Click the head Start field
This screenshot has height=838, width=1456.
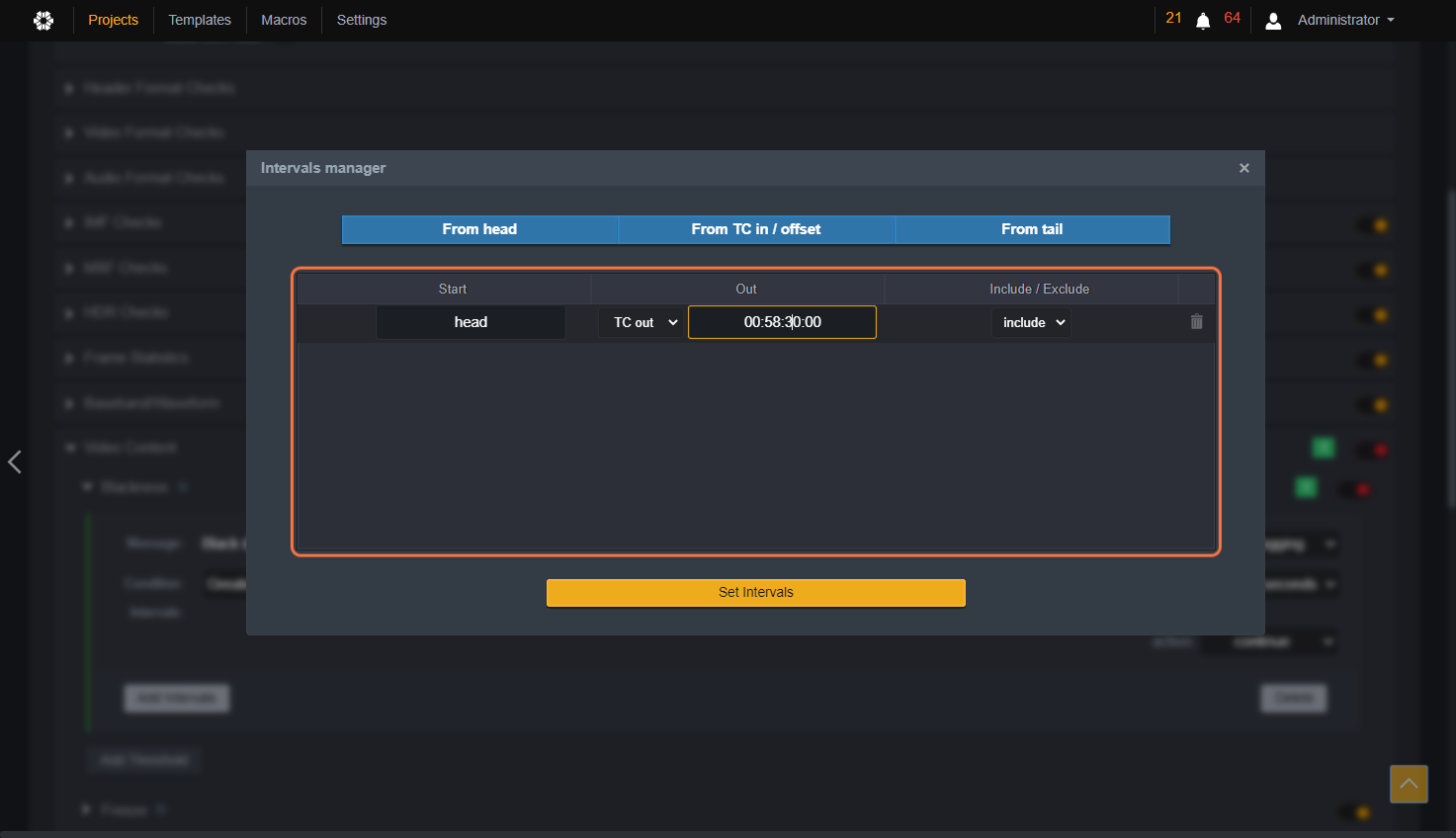[471, 322]
